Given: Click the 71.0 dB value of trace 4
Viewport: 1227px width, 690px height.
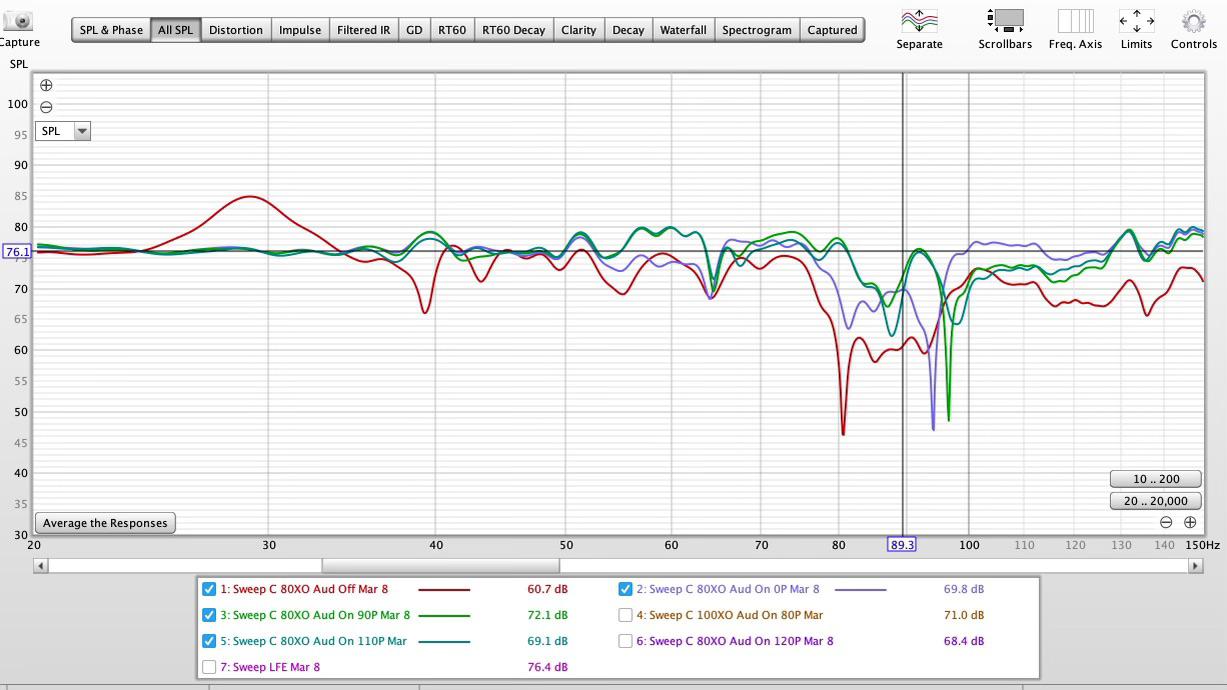Looking at the screenshot, I should (x=963, y=615).
